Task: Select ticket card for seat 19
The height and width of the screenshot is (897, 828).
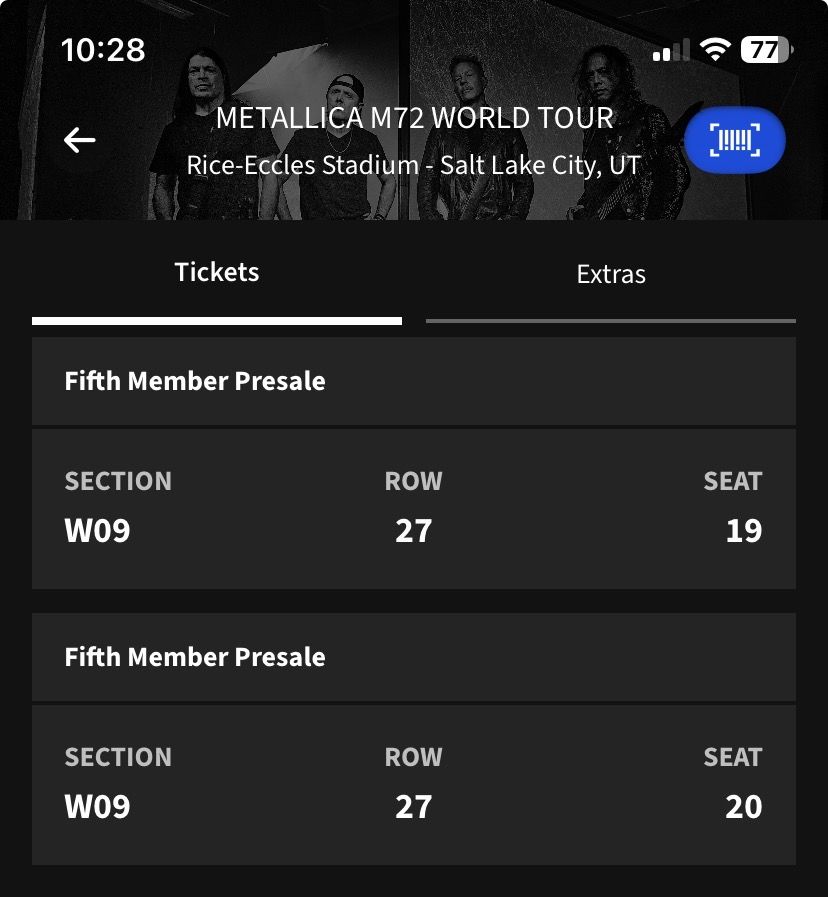Action: [414, 509]
